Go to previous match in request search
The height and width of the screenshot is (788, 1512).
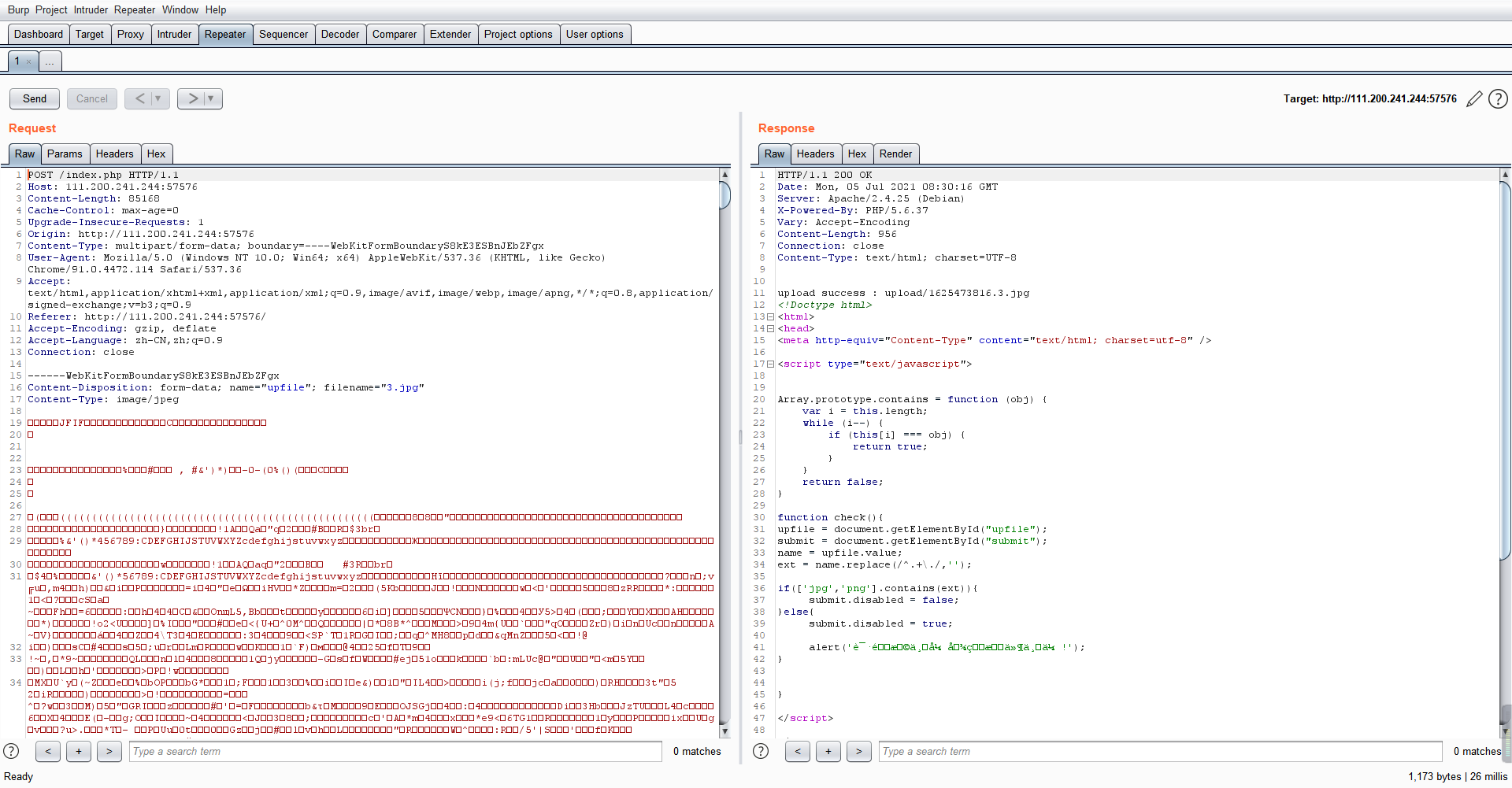(x=48, y=751)
